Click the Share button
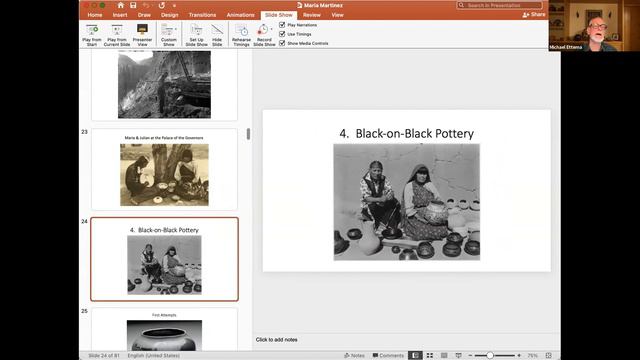This screenshot has width=640, height=360. tap(533, 15)
